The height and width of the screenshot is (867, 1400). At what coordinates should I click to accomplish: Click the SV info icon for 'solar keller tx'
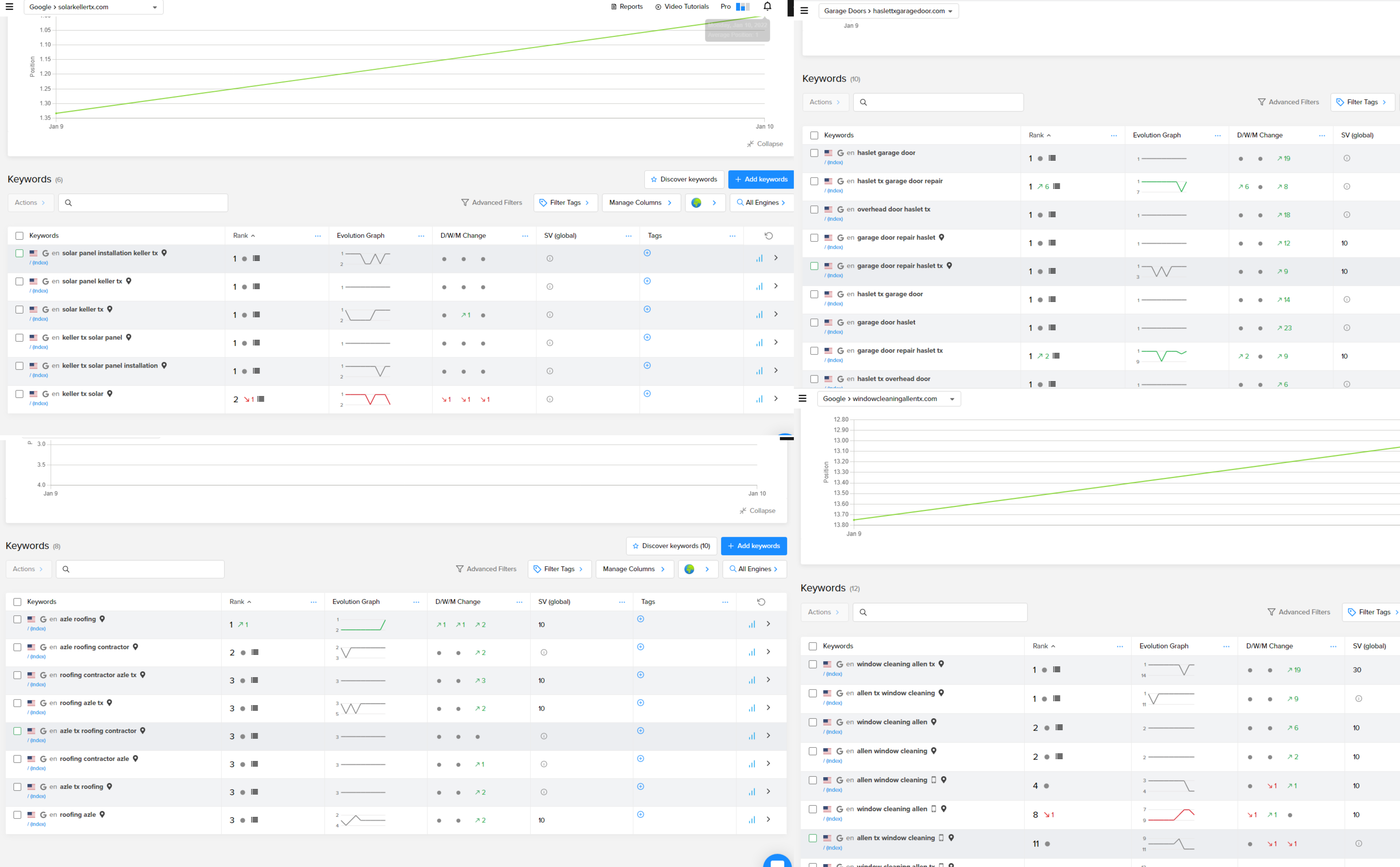point(549,315)
